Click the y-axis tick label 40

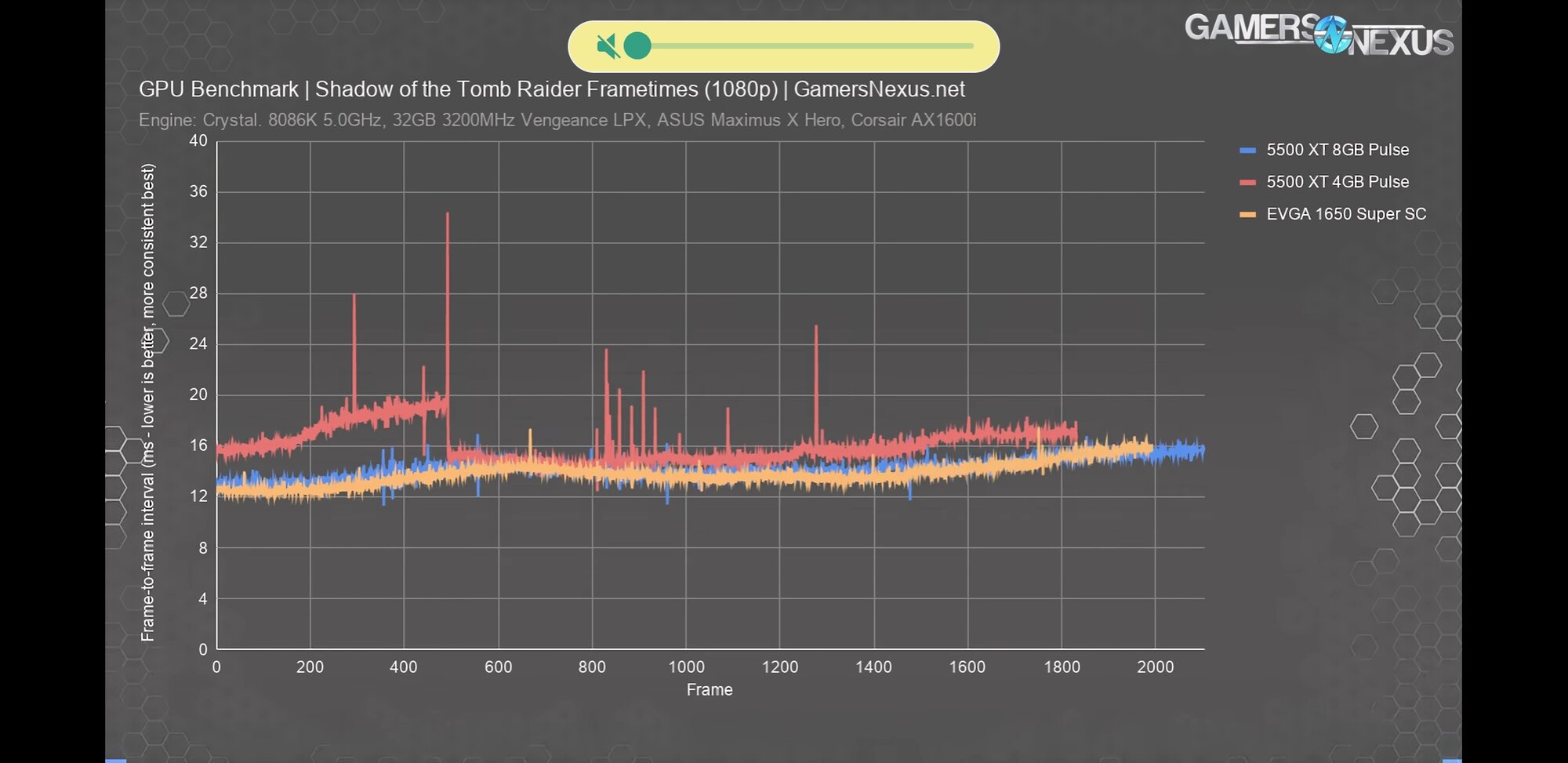[198, 141]
